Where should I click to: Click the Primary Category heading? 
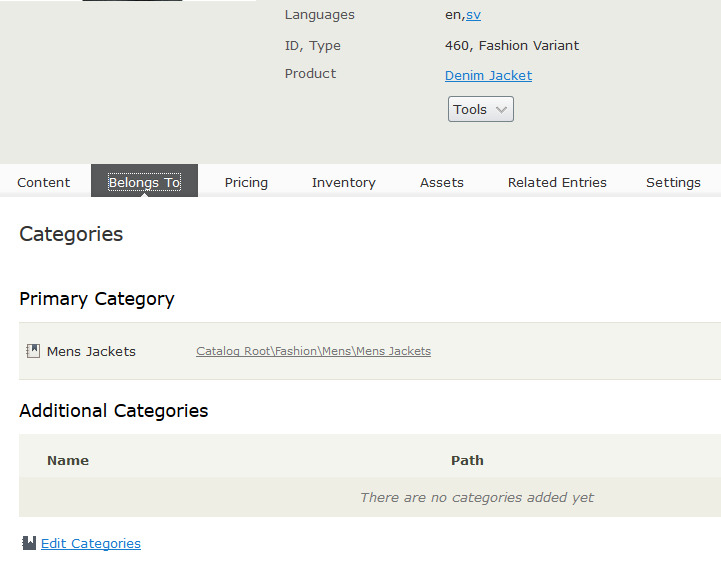[x=97, y=299]
